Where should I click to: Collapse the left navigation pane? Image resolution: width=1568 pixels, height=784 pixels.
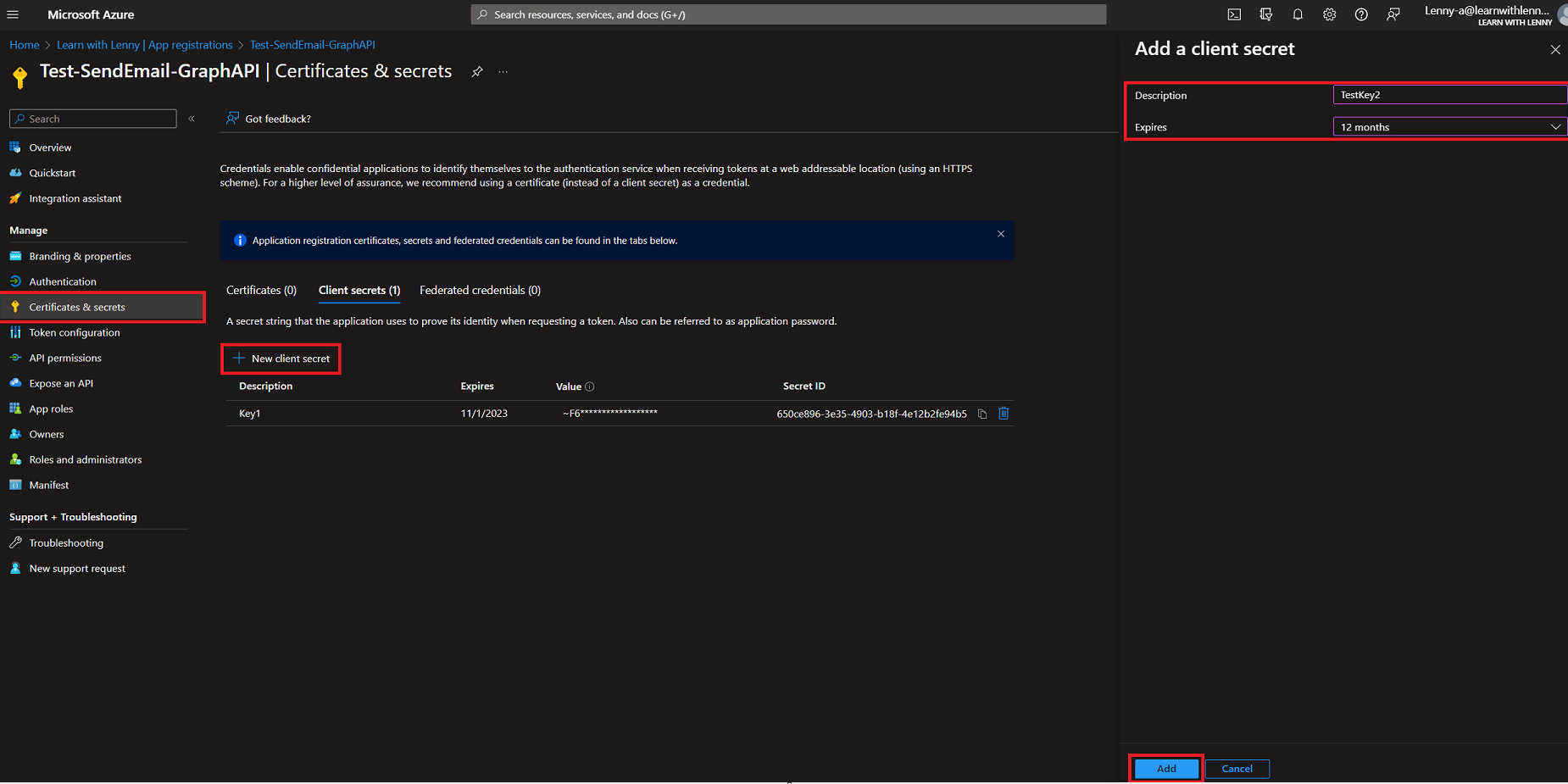coord(192,119)
